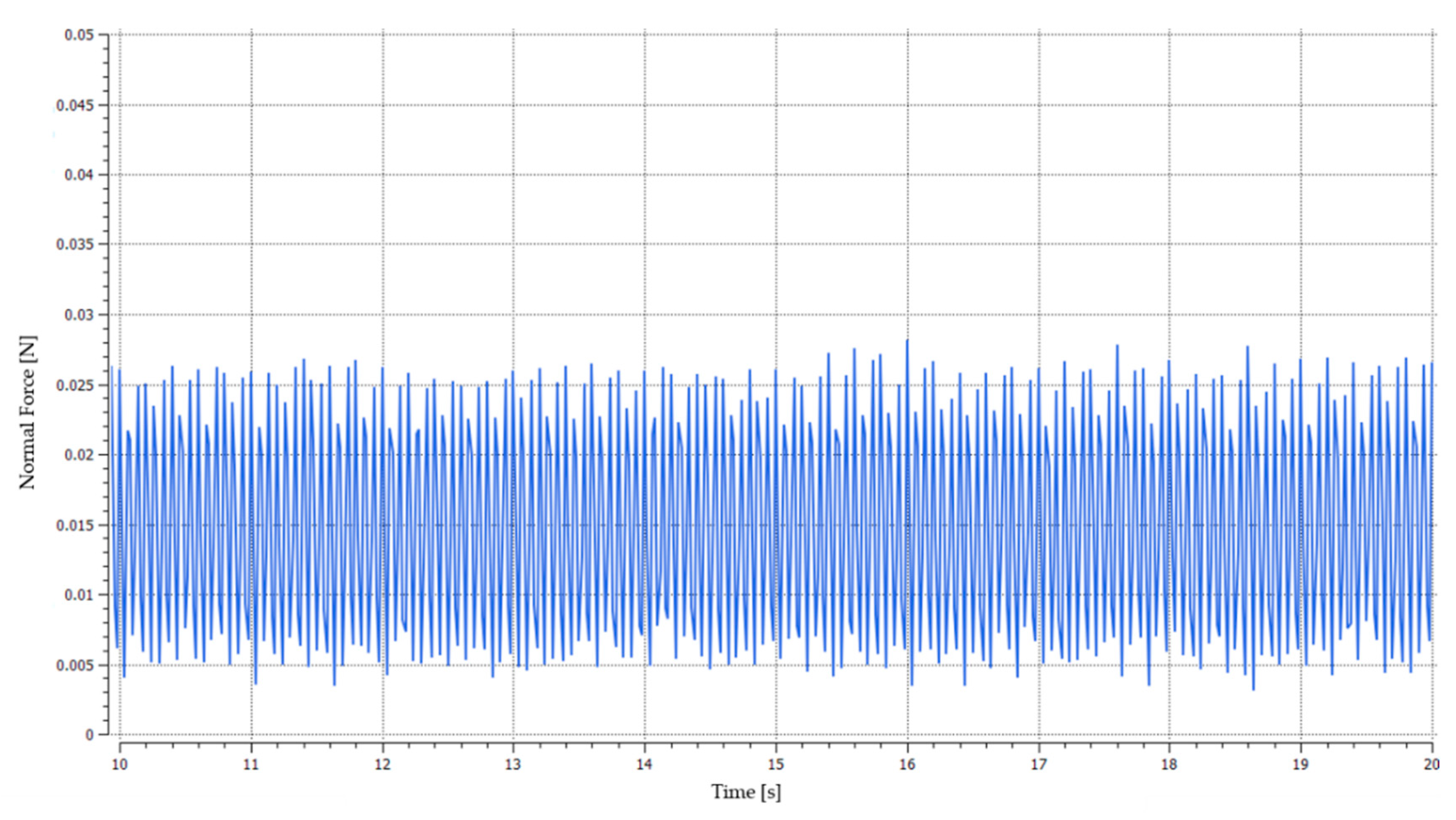This screenshot has width=1456, height=820.
Task: Click the 0.05 y-axis tick label
Action: click(x=79, y=35)
